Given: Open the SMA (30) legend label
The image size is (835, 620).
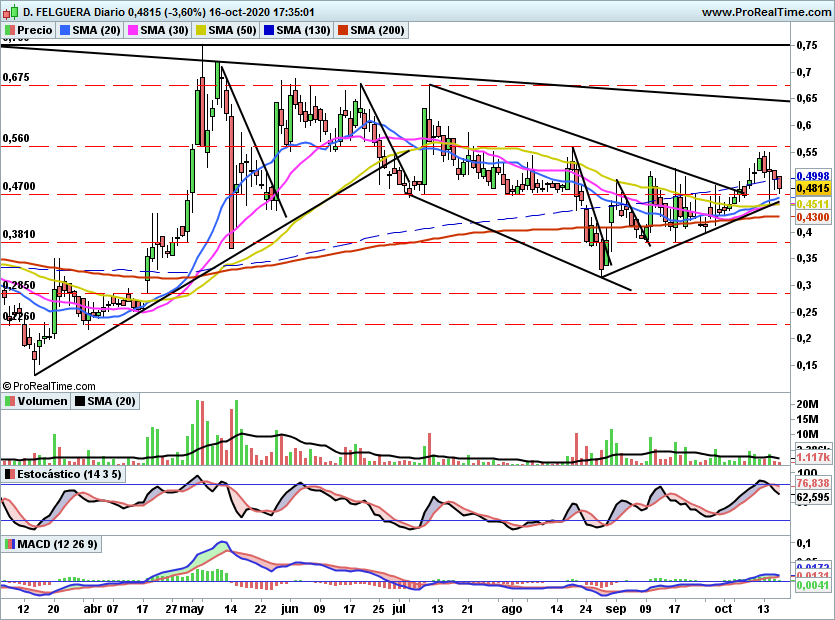Looking at the screenshot, I should (x=165, y=30).
